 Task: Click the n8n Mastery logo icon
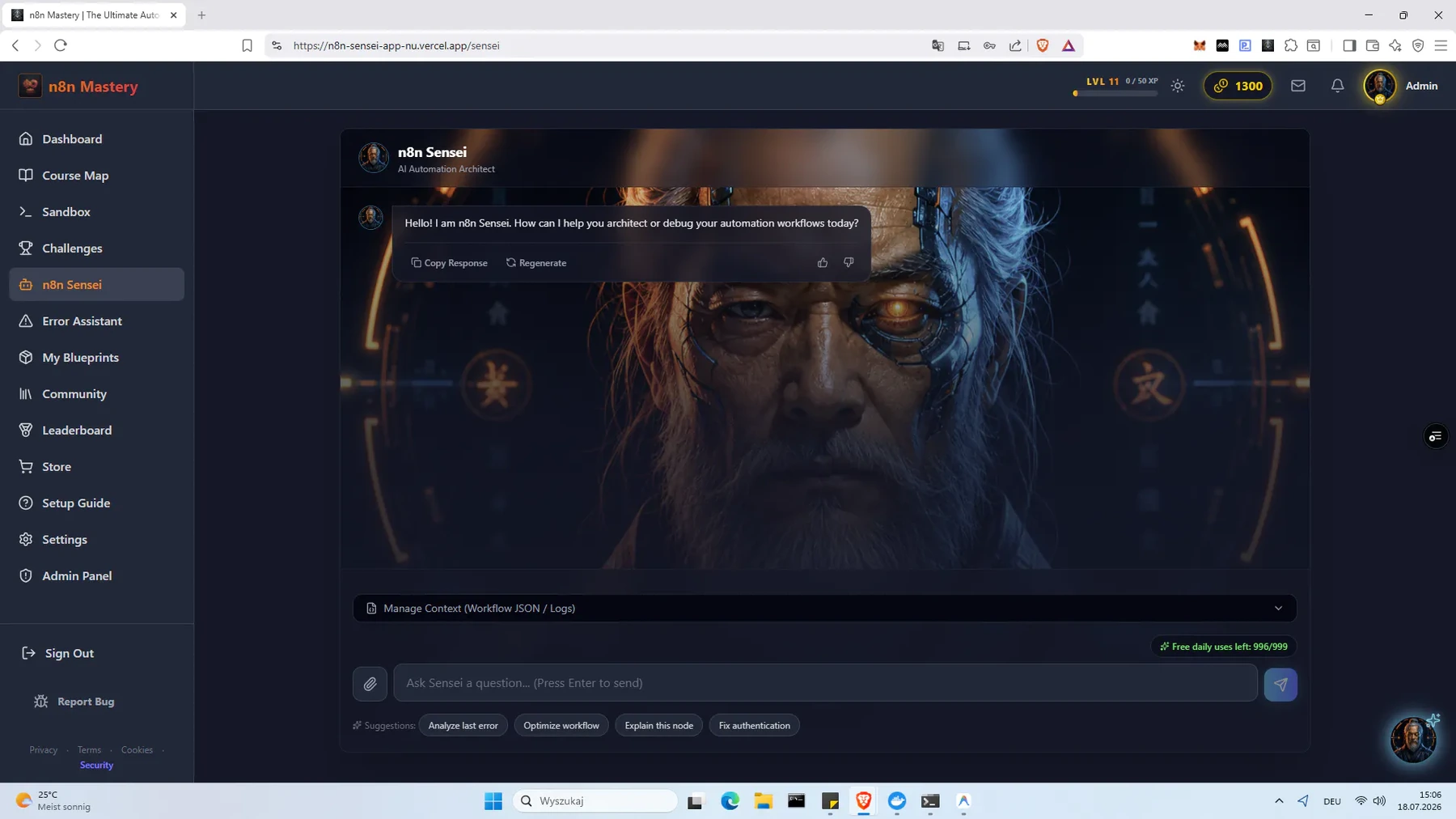click(30, 86)
